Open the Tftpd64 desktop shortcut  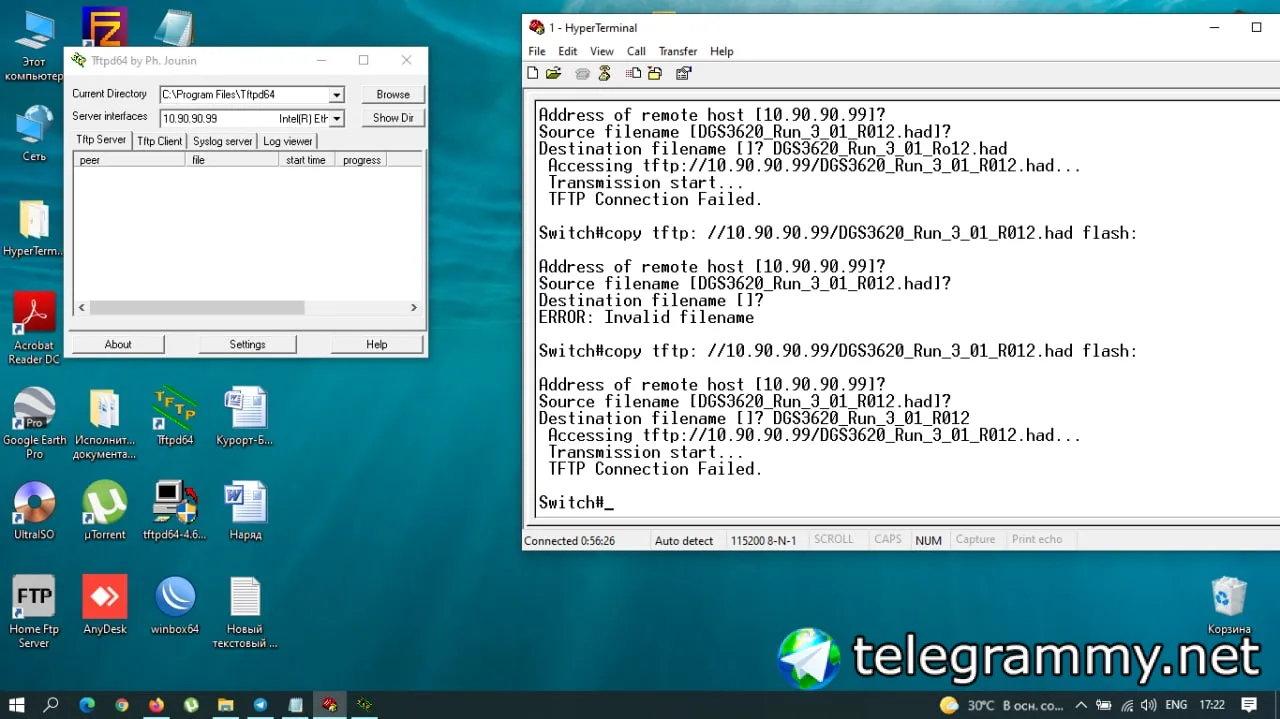[x=175, y=416]
